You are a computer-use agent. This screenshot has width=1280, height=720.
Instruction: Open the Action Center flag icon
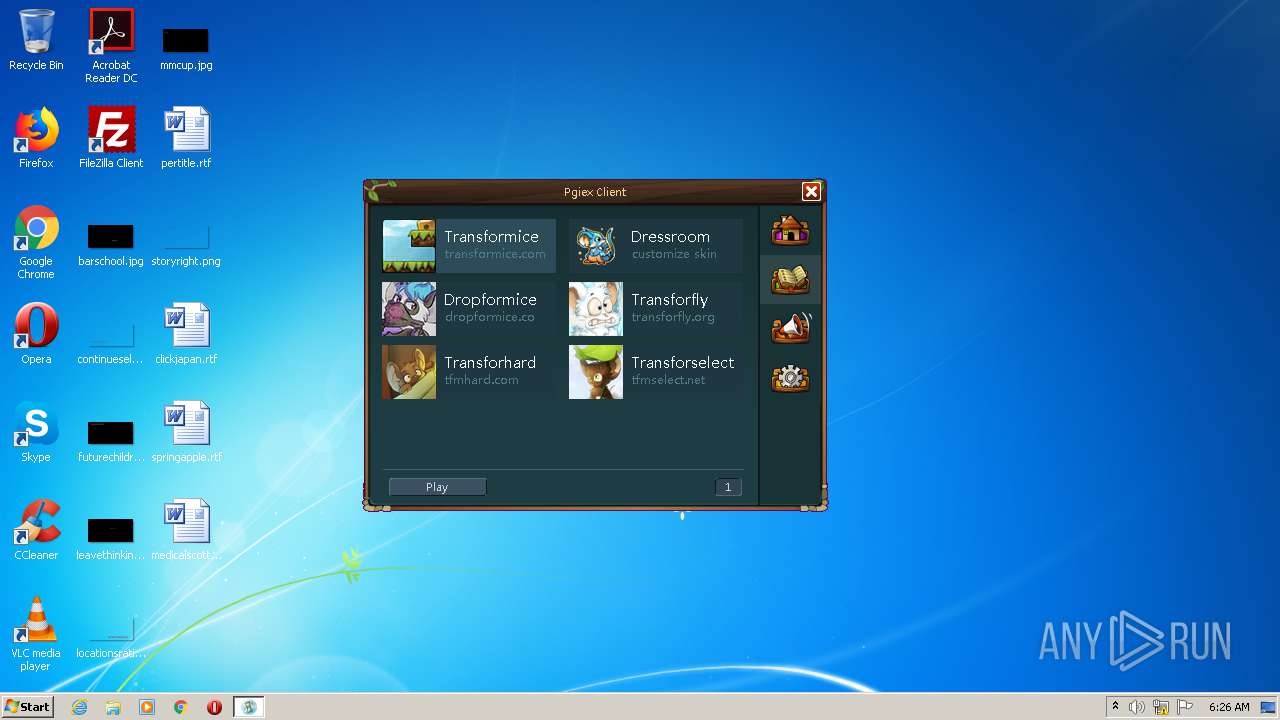[x=1185, y=707]
